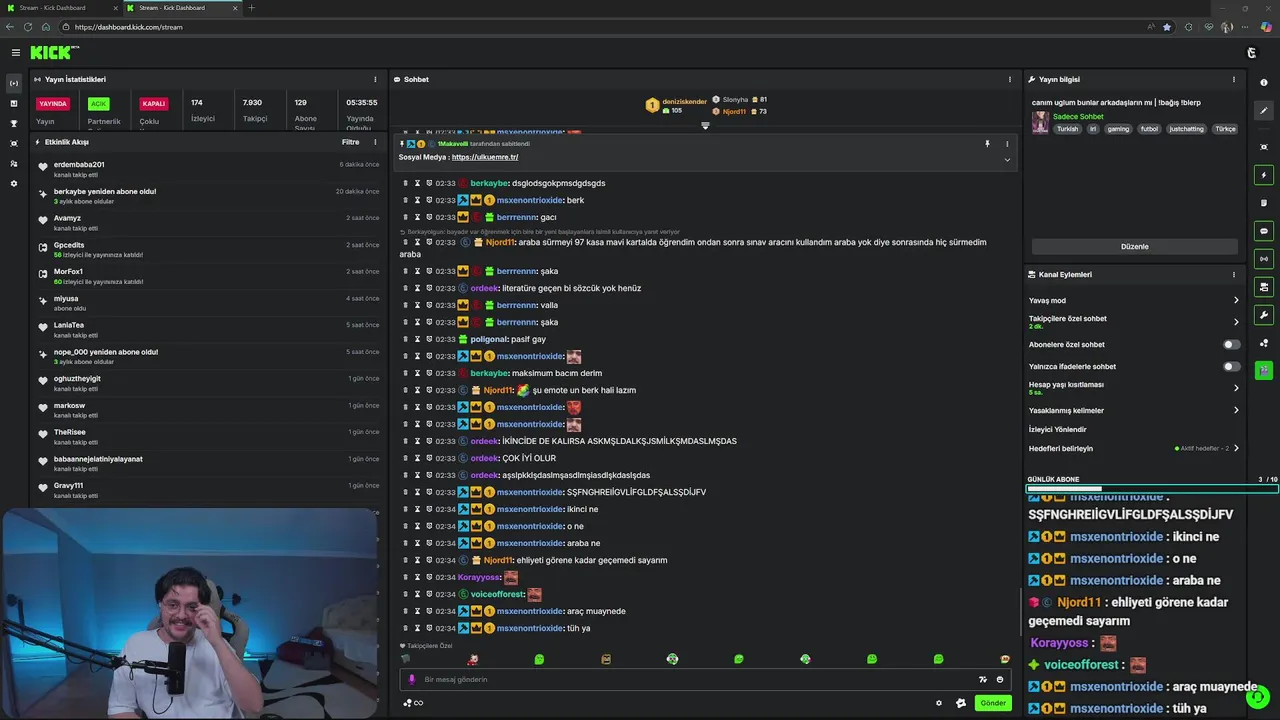Open a new browser tab
This screenshot has height=720, width=1280.
[252, 8]
